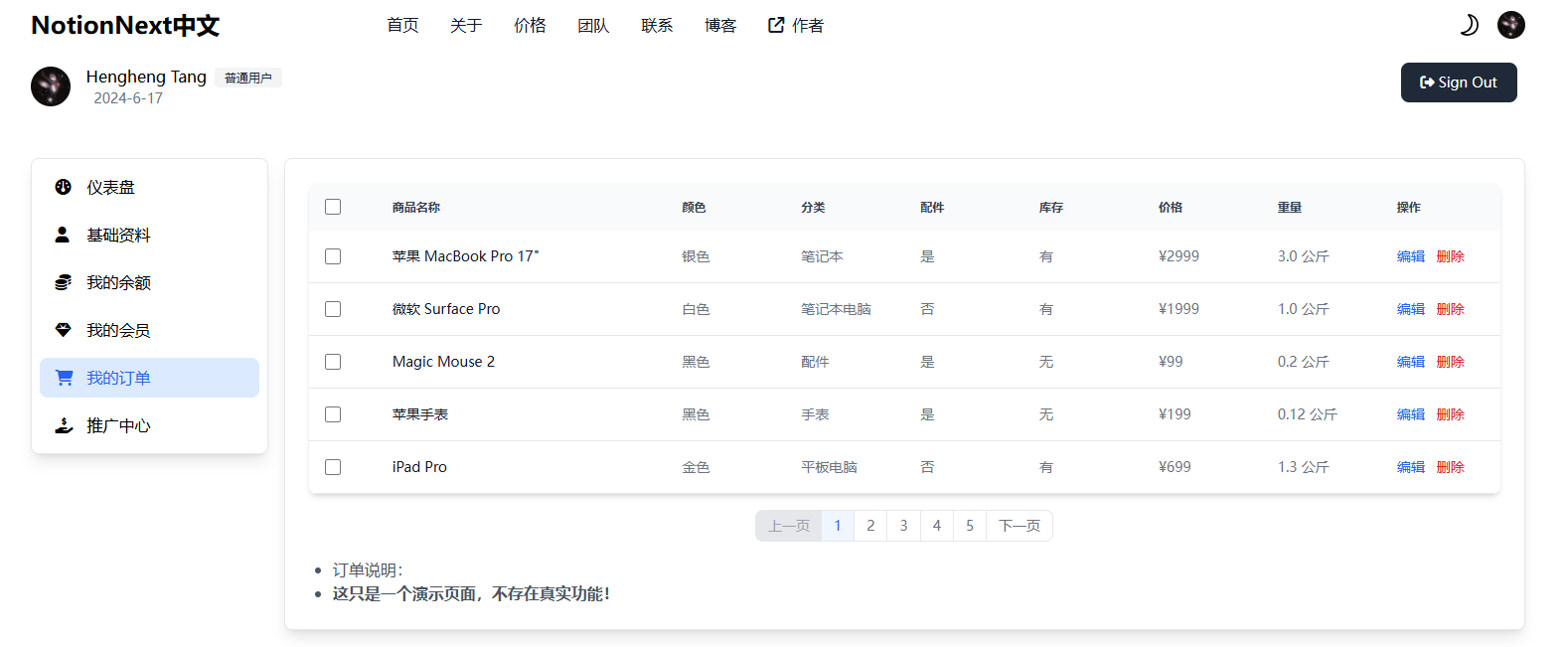Open the 作者 external nav link
This screenshot has height=647, width=1568.
[x=796, y=25]
